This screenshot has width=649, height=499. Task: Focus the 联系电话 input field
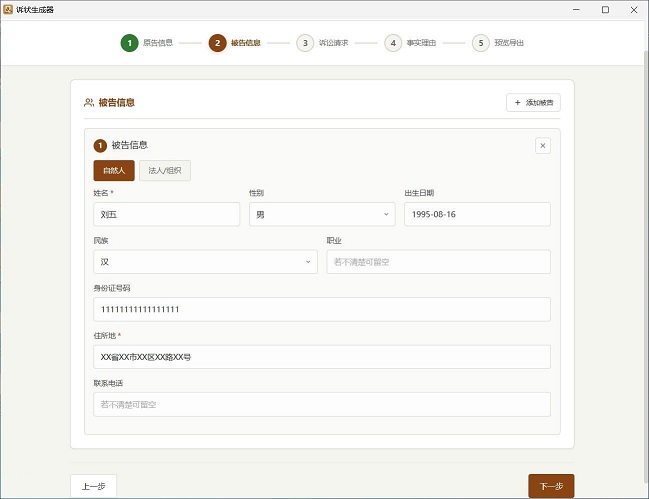[321, 404]
